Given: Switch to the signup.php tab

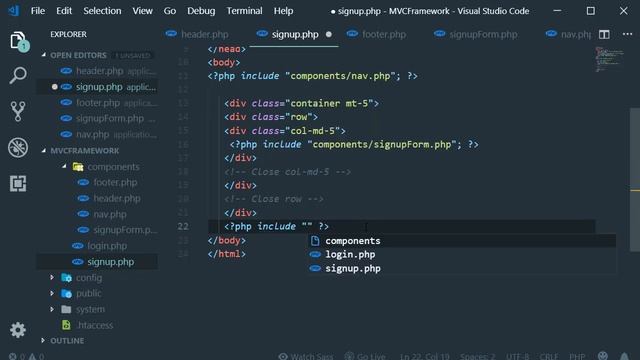Looking at the screenshot, I should [294, 35].
